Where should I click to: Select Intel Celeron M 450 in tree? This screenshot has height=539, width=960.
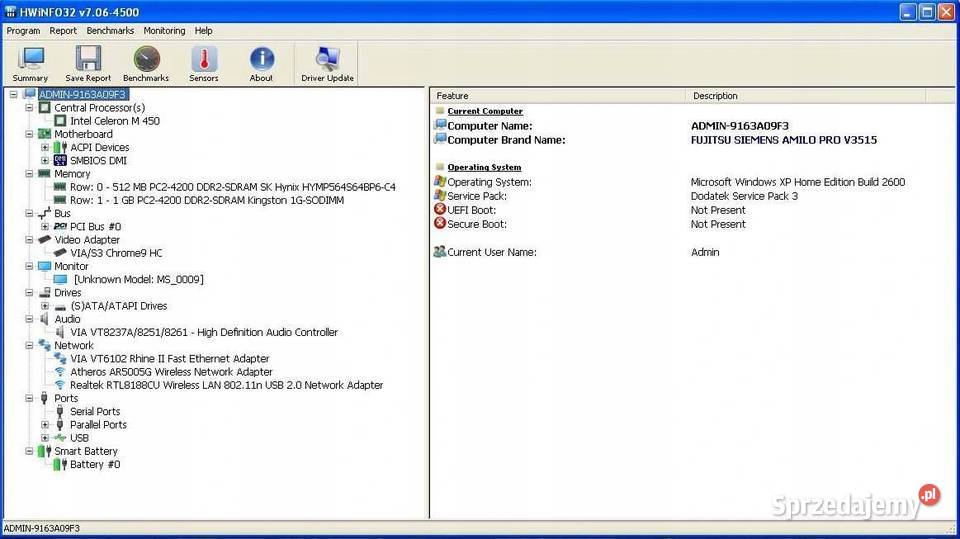[114, 121]
